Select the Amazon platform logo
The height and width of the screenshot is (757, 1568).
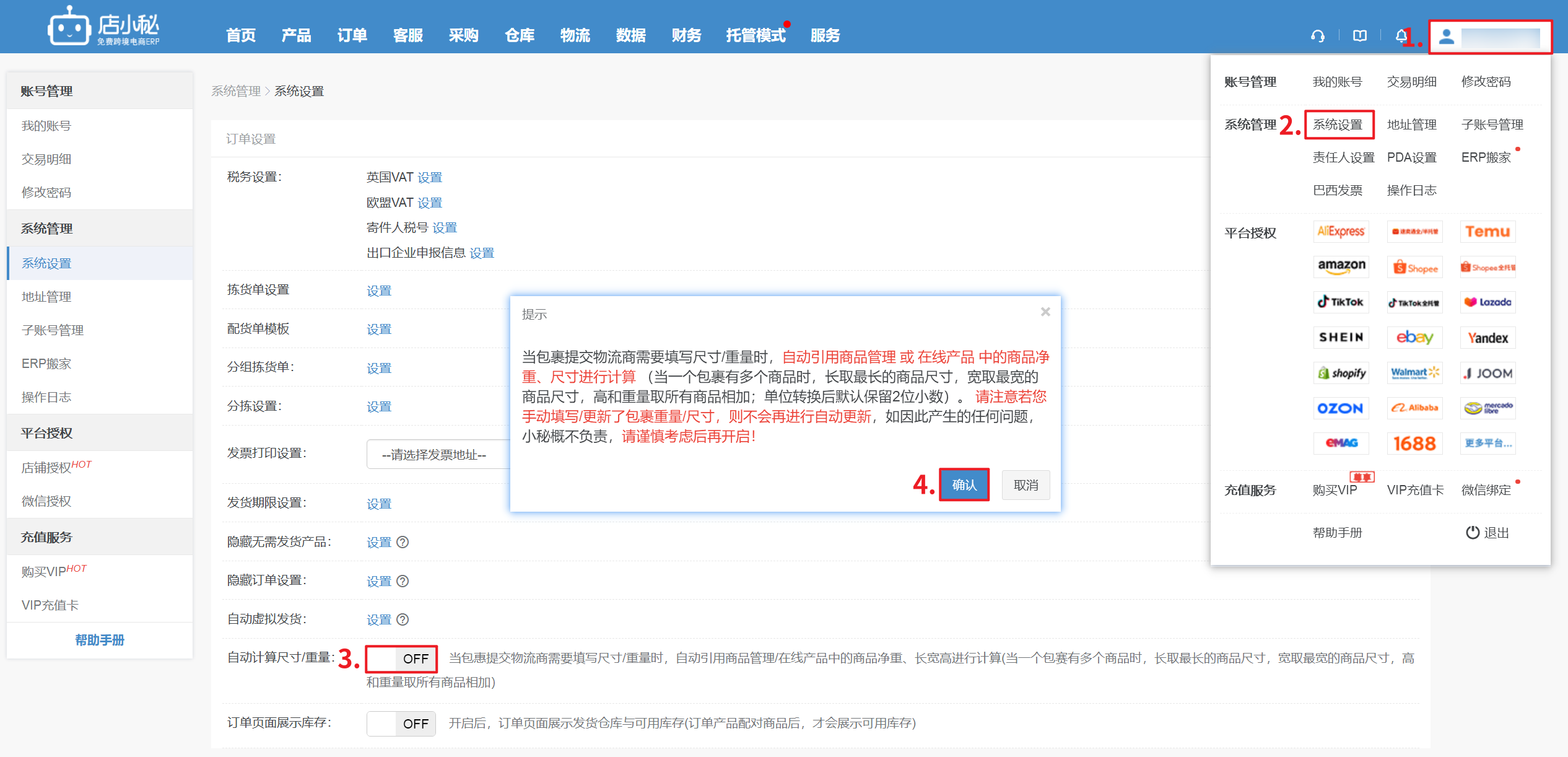pyautogui.click(x=1341, y=266)
